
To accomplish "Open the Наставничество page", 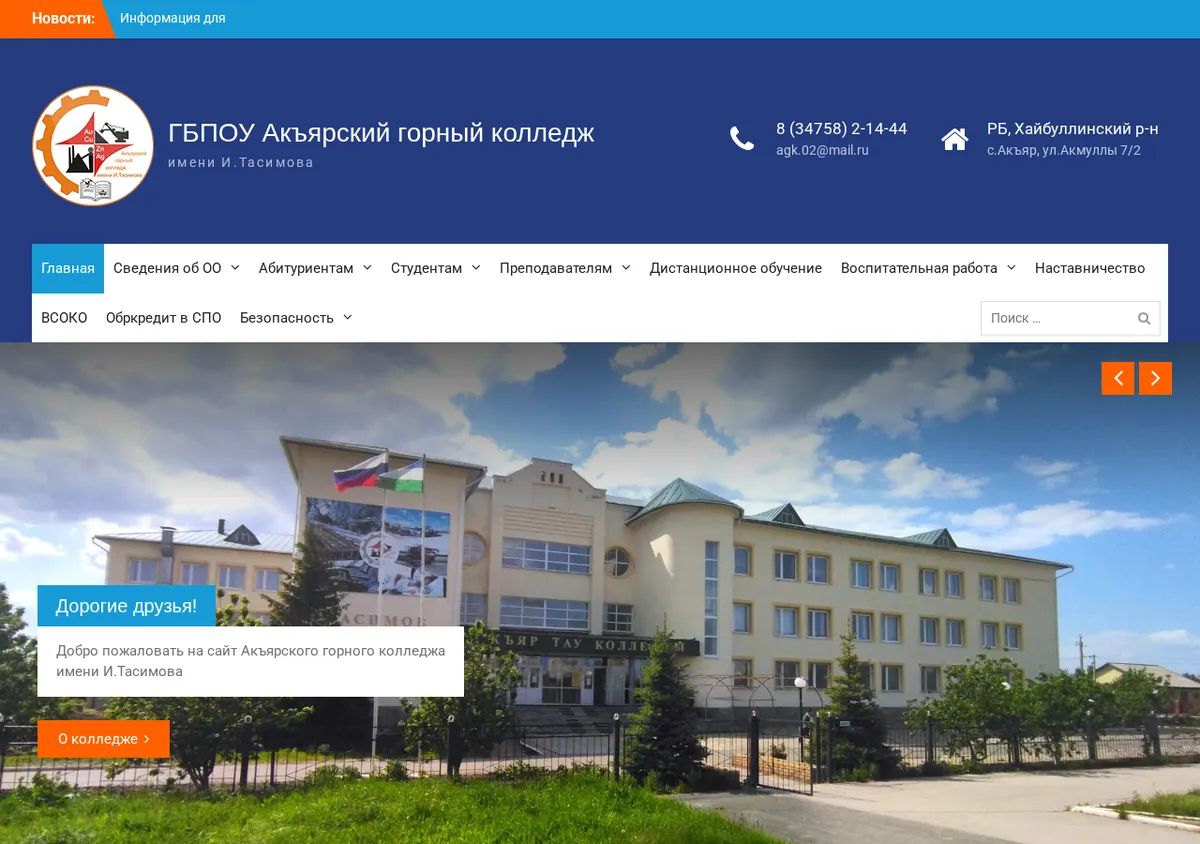I will tap(1090, 268).
